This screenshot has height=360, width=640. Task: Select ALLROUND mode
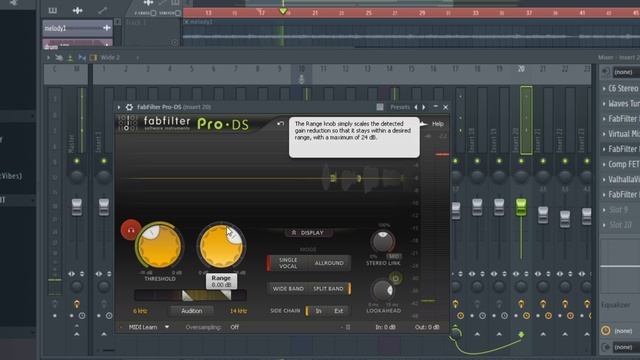[329, 263]
